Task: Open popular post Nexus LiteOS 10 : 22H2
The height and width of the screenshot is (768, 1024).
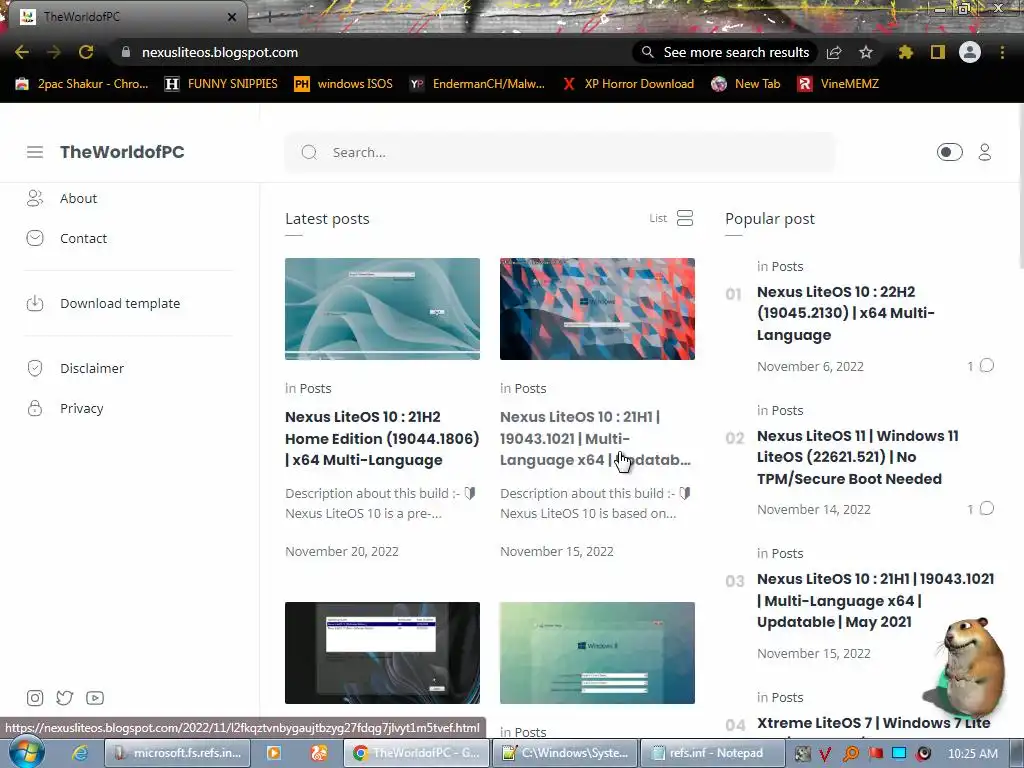Action: 846,313
